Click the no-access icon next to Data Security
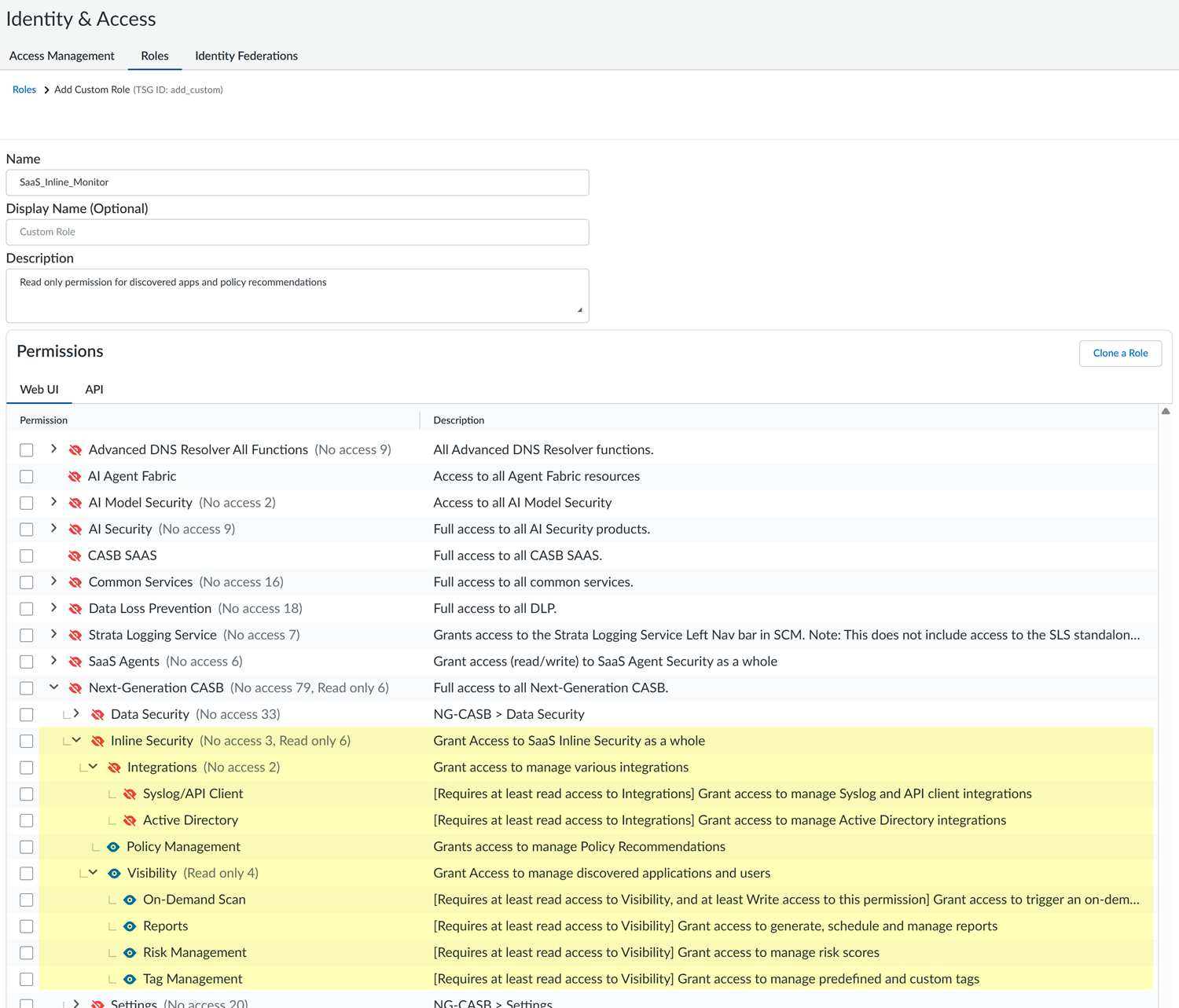1179x1008 pixels. (97, 715)
